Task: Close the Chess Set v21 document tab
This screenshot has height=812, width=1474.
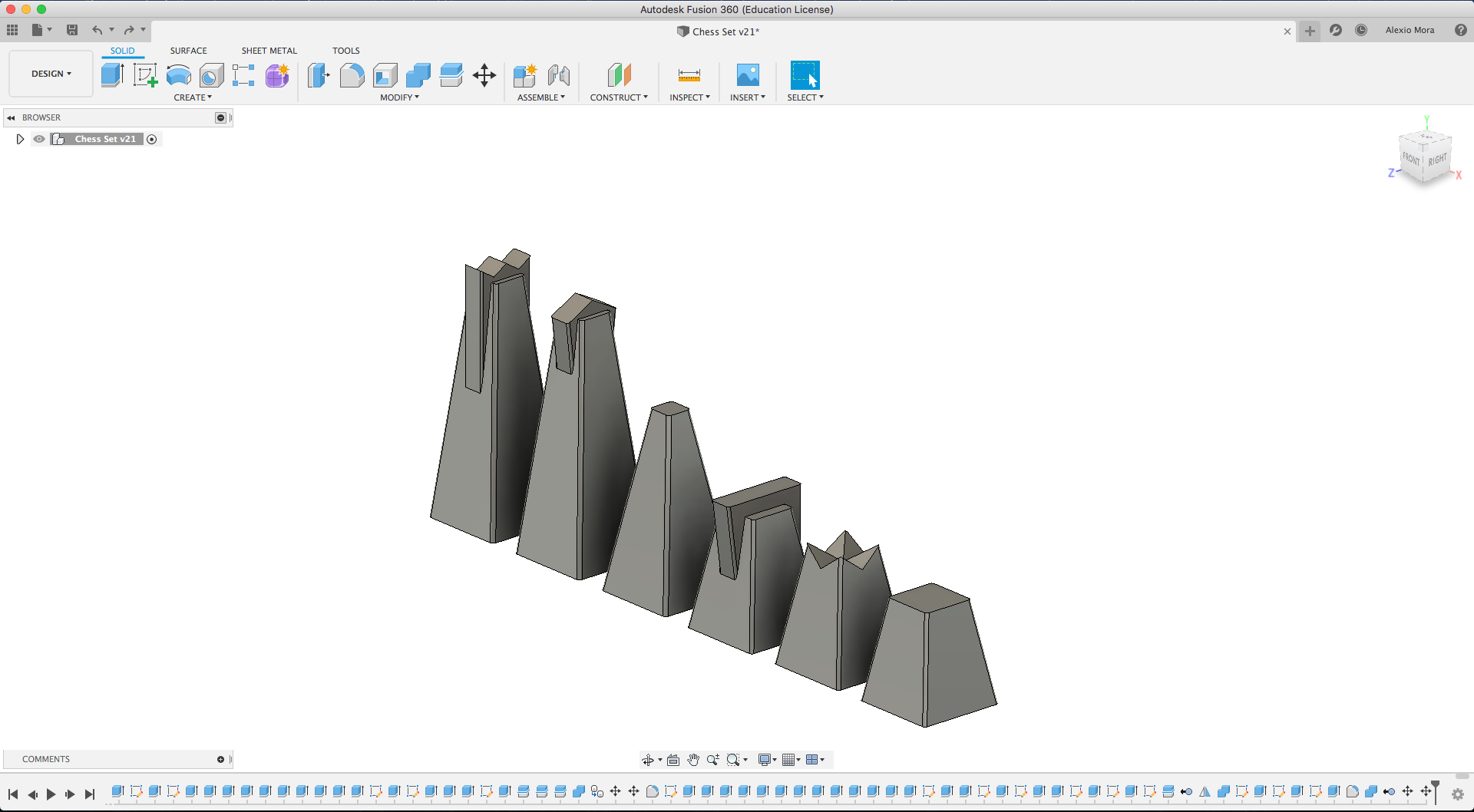Action: pos(1287,31)
